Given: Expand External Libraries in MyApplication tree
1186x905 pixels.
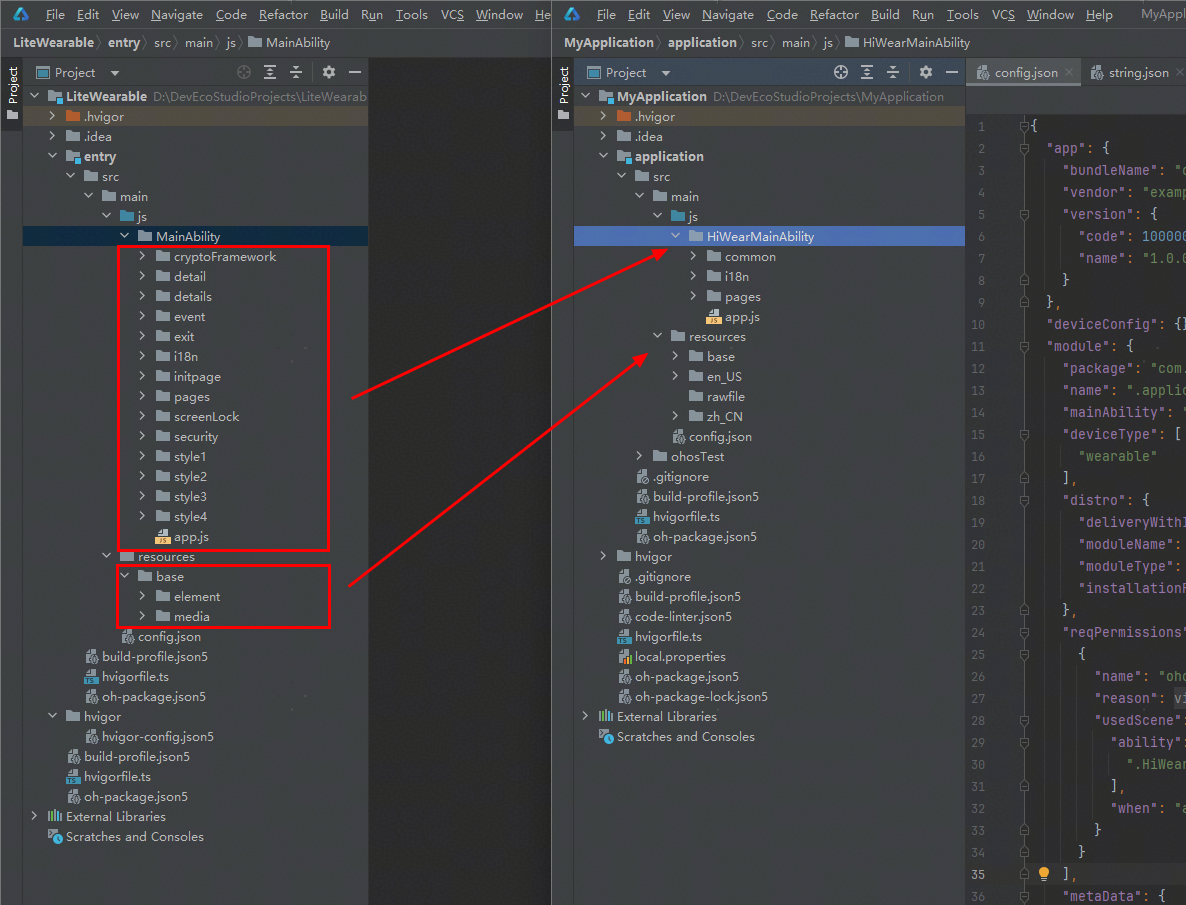Looking at the screenshot, I should point(585,716).
